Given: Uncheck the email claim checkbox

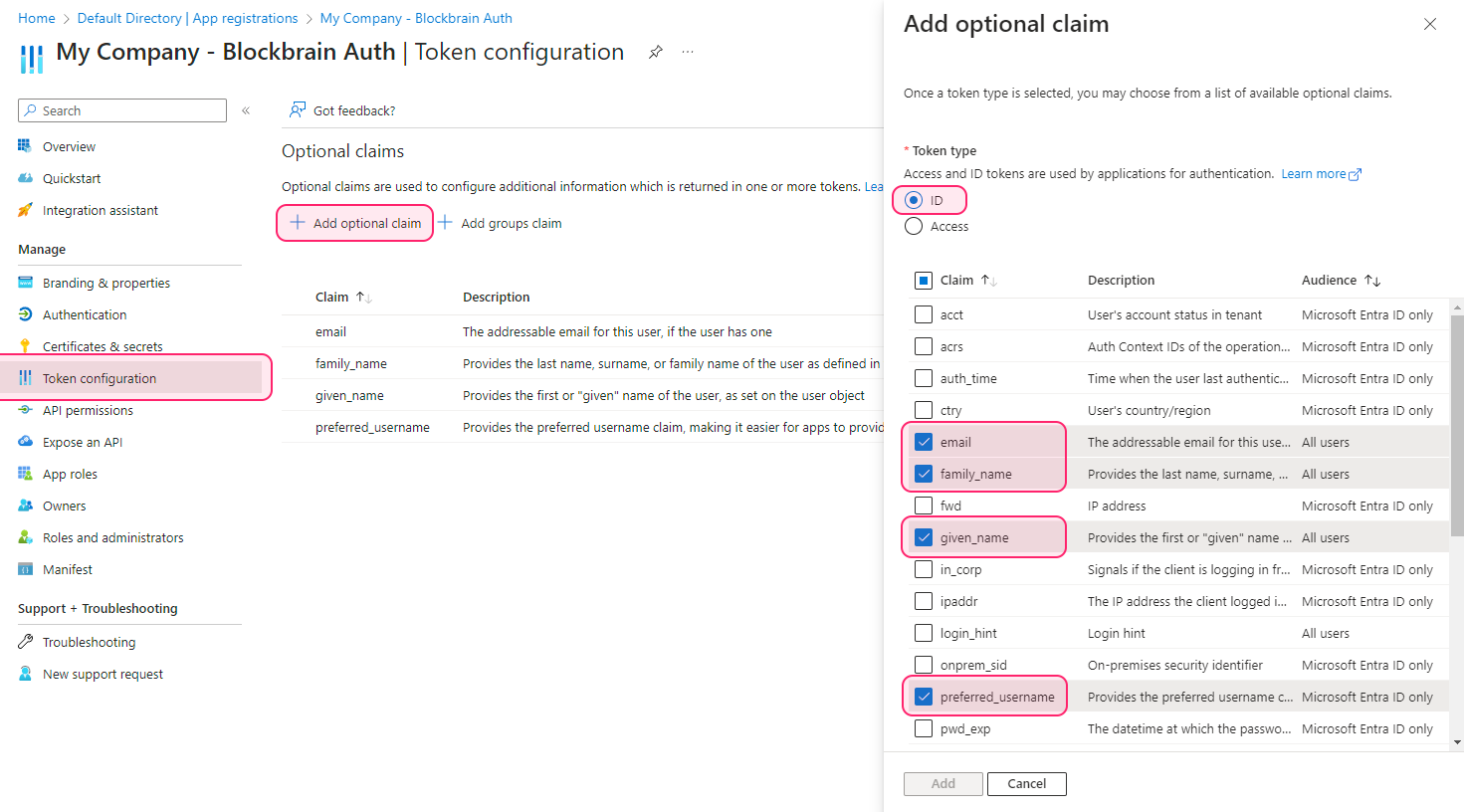Looking at the screenshot, I should [924, 442].
